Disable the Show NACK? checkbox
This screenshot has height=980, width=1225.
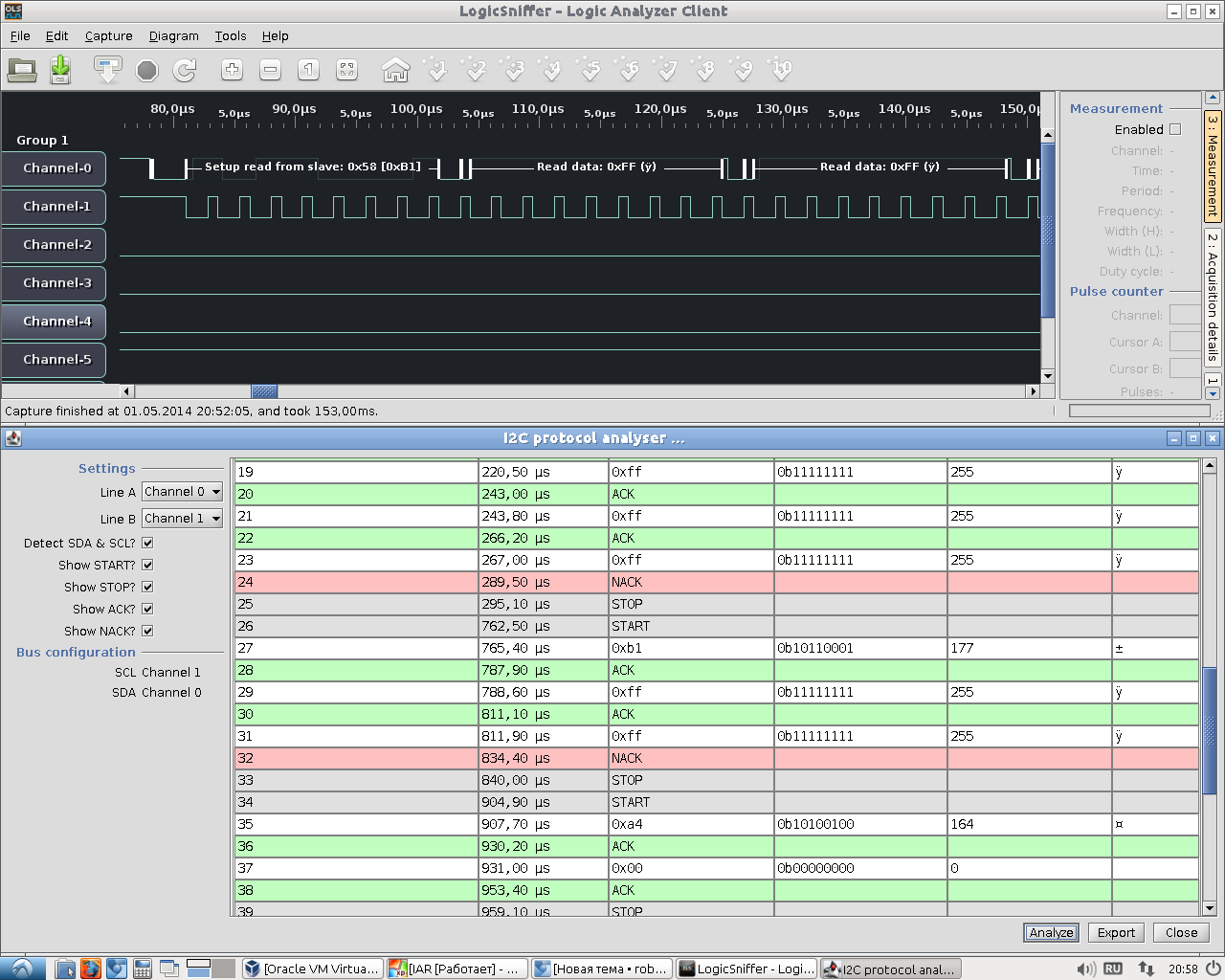click(x=147, y=631)
